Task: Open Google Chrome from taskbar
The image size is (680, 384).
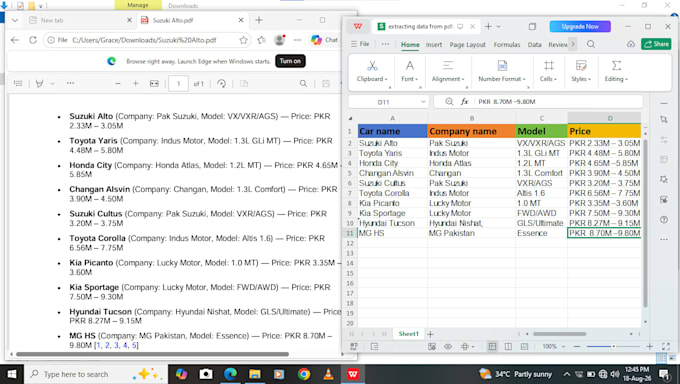Action: coord(304,374)
